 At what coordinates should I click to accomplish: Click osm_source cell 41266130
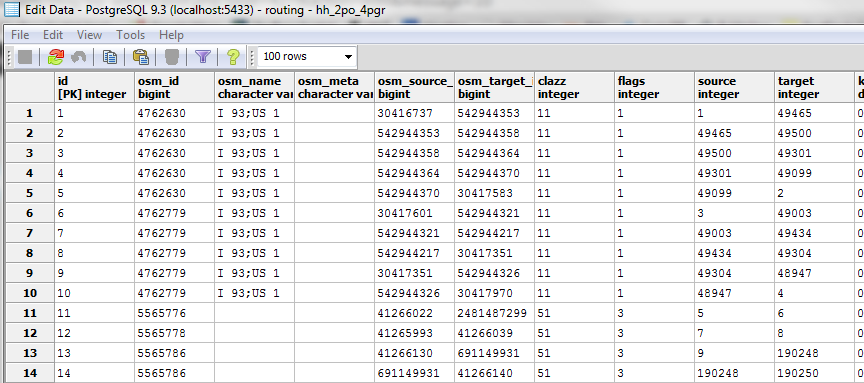pyautogui.click(x=414, y=353)
